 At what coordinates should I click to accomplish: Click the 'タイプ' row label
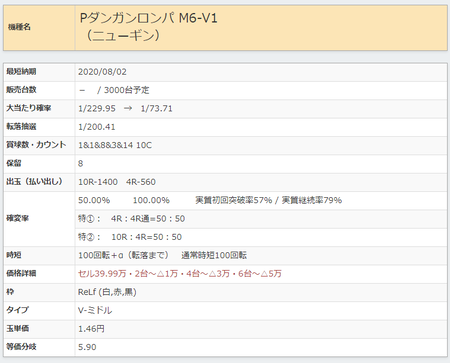(x=17, y=310)
